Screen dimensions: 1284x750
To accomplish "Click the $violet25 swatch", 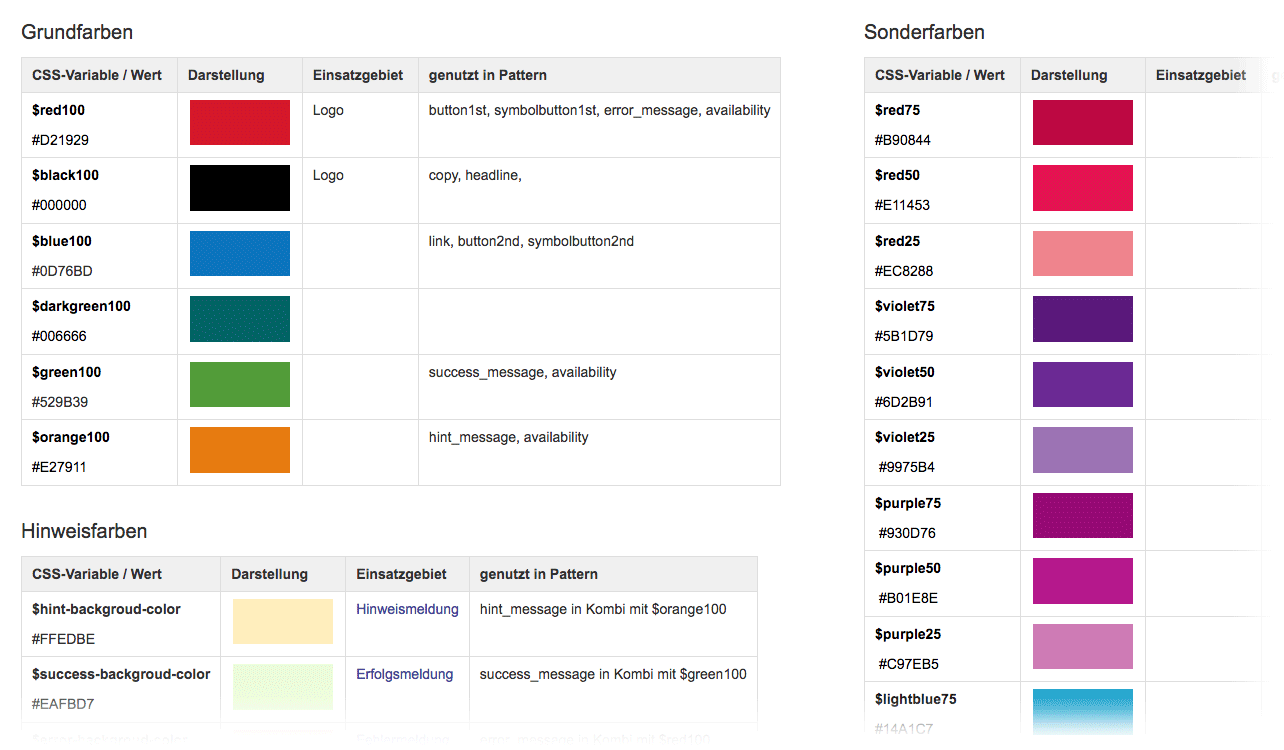I will click(x=1083, y=450).
